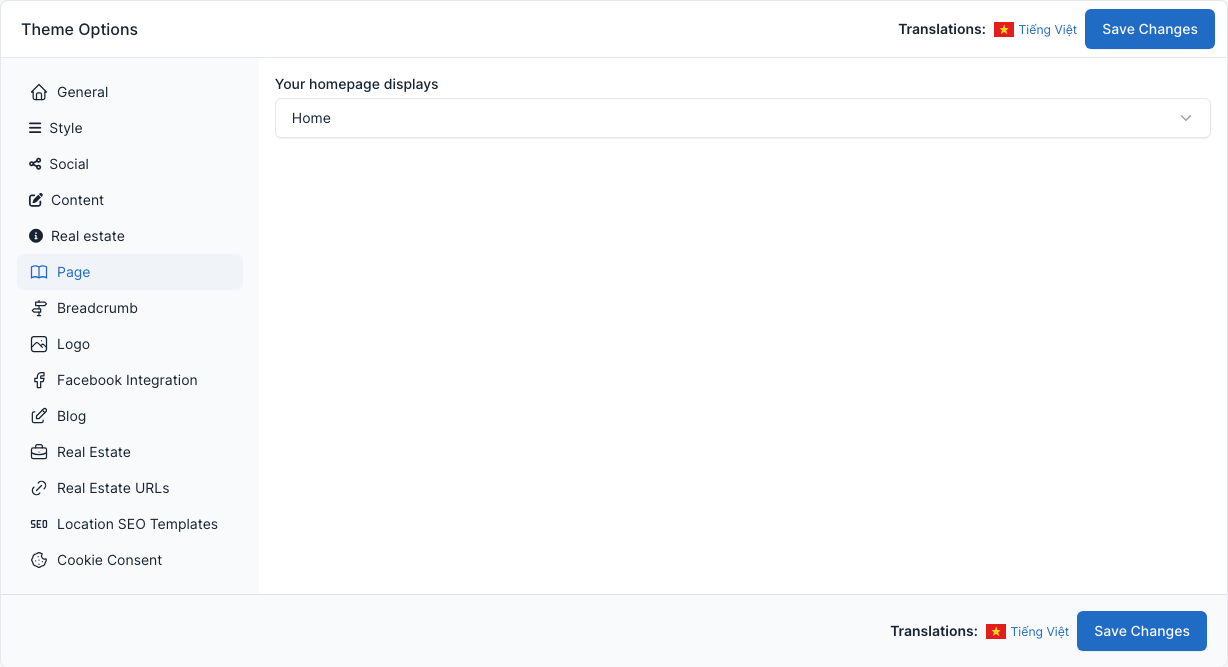
Task: Click the Real Estate briefcase icon
Action: tap(39, 452)
